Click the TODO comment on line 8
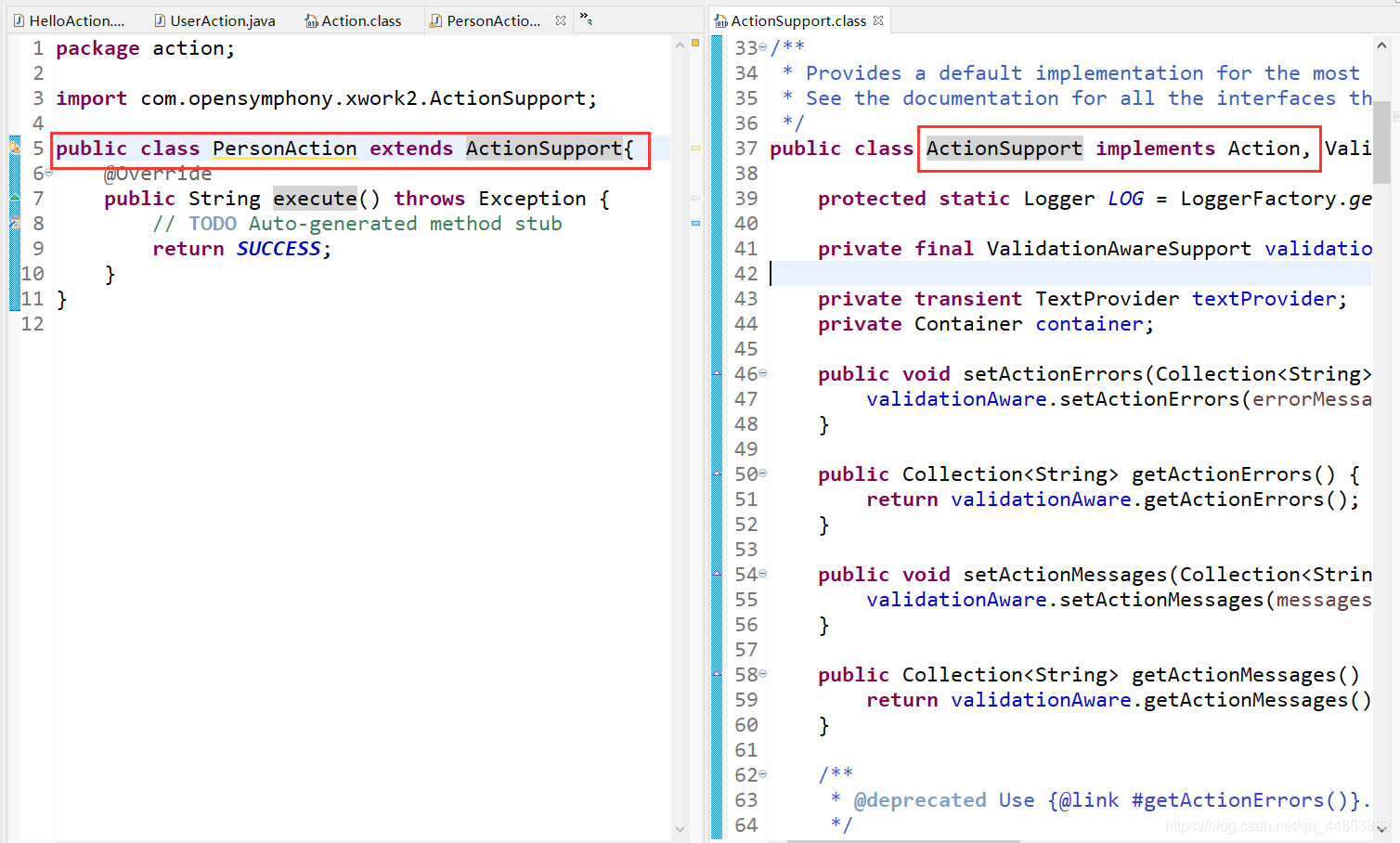 coord(357,224)
